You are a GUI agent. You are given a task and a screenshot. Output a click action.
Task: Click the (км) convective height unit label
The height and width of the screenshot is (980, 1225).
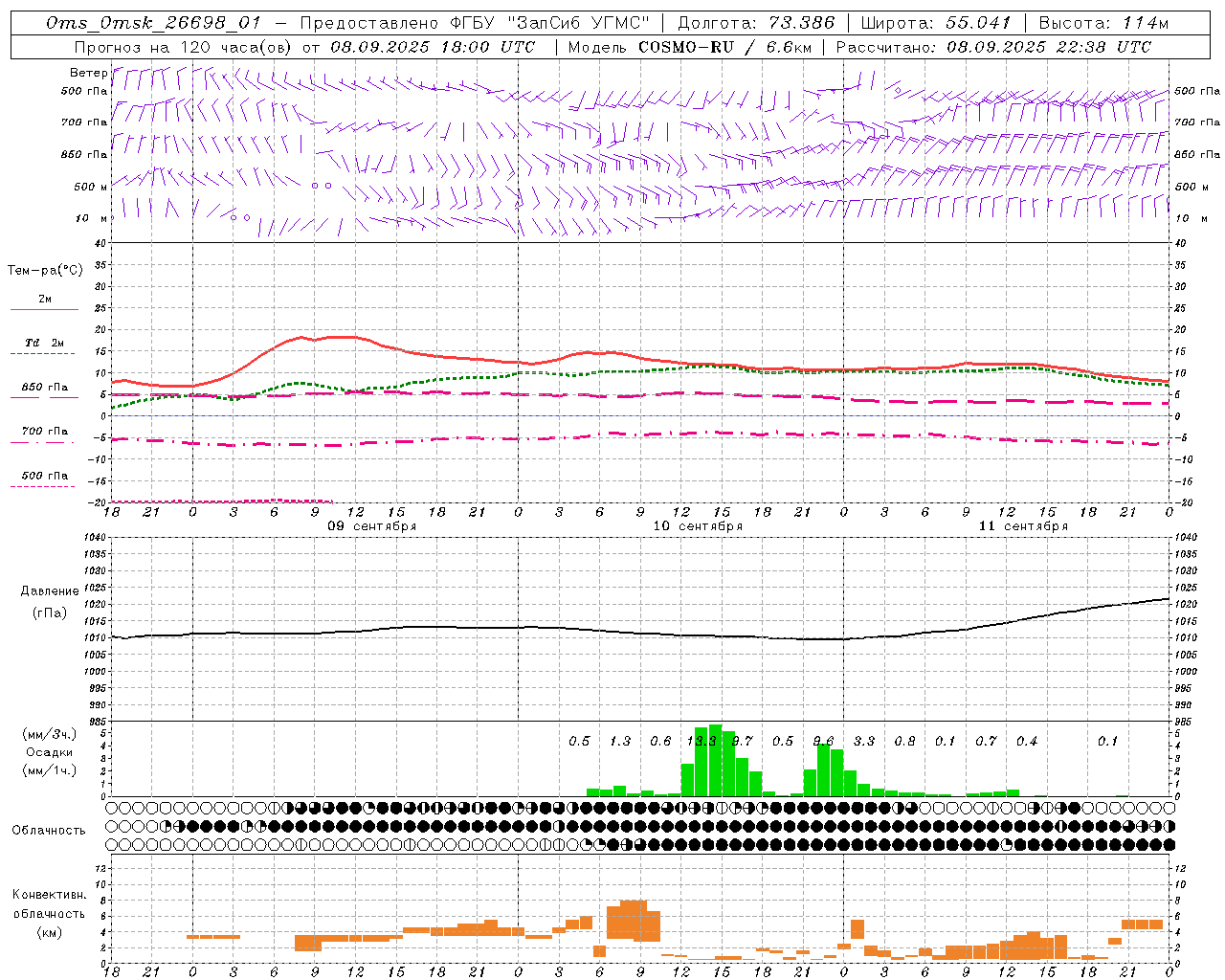click(49, 932)
